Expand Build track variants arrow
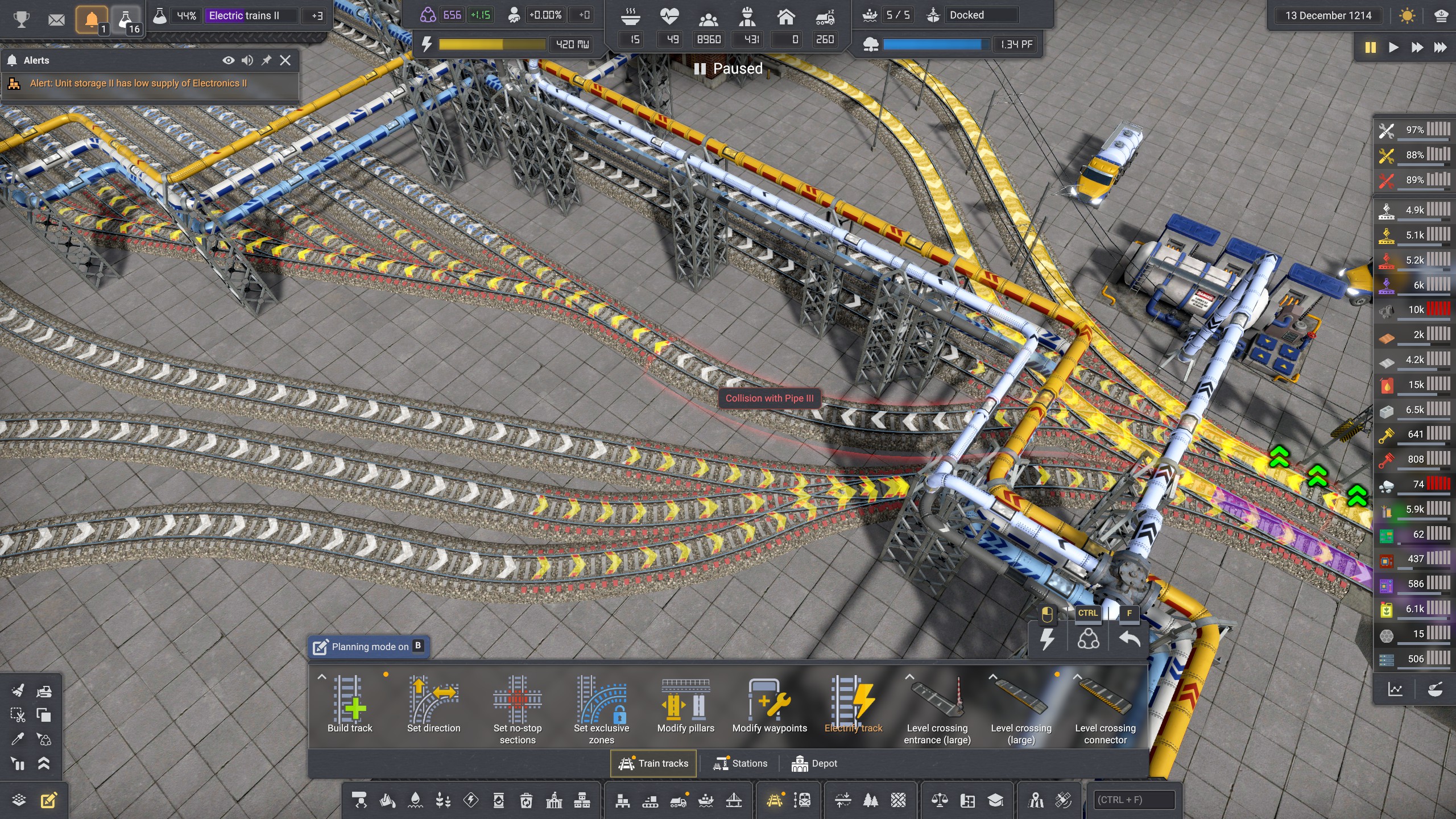This screenshot has height=819, width=1456. [321, 677]
